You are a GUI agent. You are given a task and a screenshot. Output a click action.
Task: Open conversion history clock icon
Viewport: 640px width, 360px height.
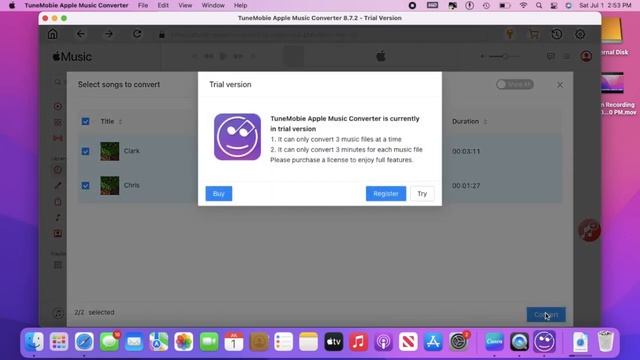[x=557, y=34]
